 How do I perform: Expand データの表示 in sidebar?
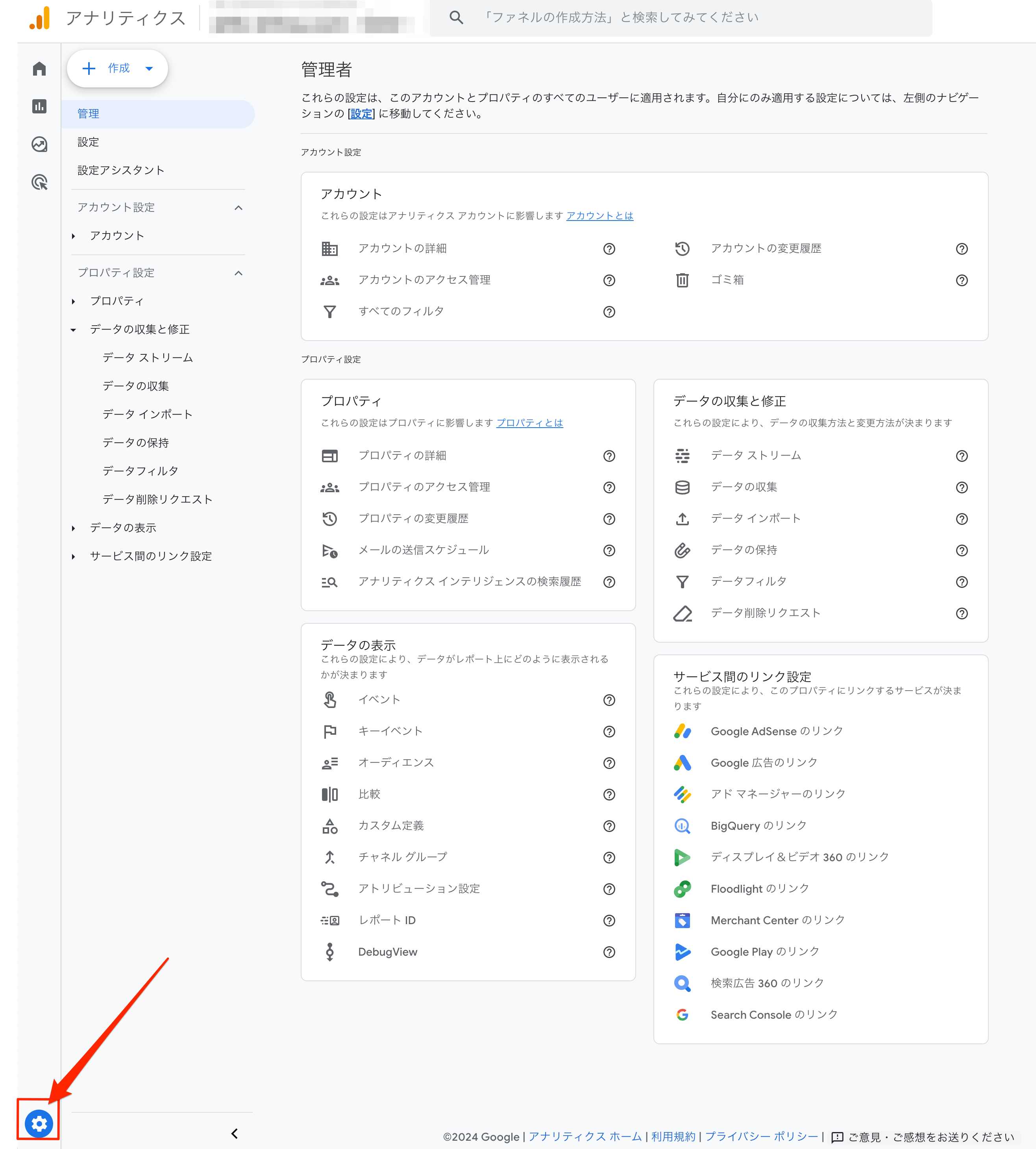pos(74,528)
